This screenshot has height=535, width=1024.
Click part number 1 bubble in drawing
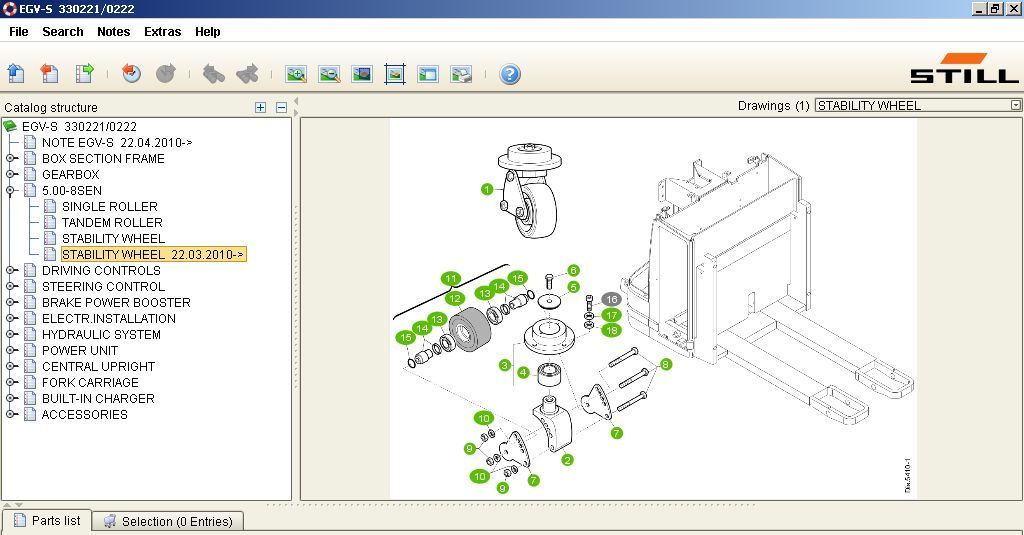[x=487, y=189]
